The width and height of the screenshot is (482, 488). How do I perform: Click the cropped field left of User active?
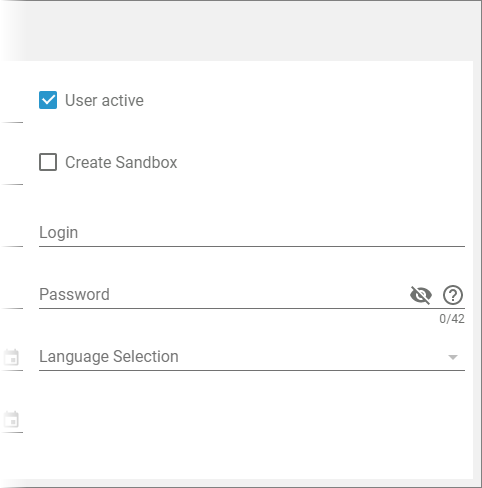[12, 112]
